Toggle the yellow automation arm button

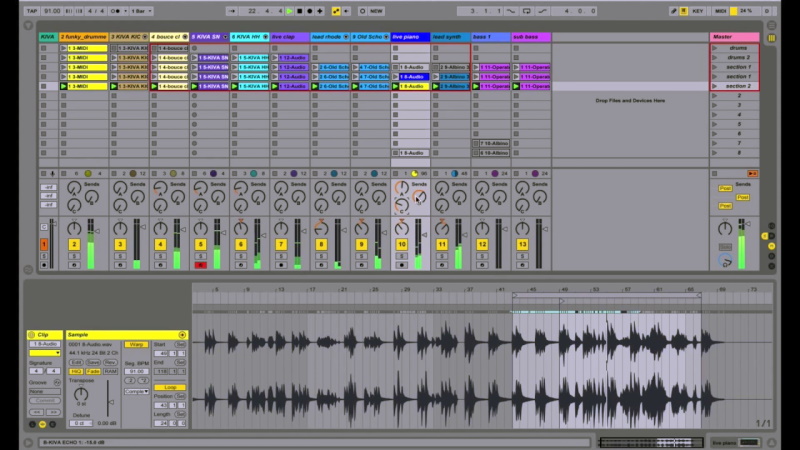(336, 11)
